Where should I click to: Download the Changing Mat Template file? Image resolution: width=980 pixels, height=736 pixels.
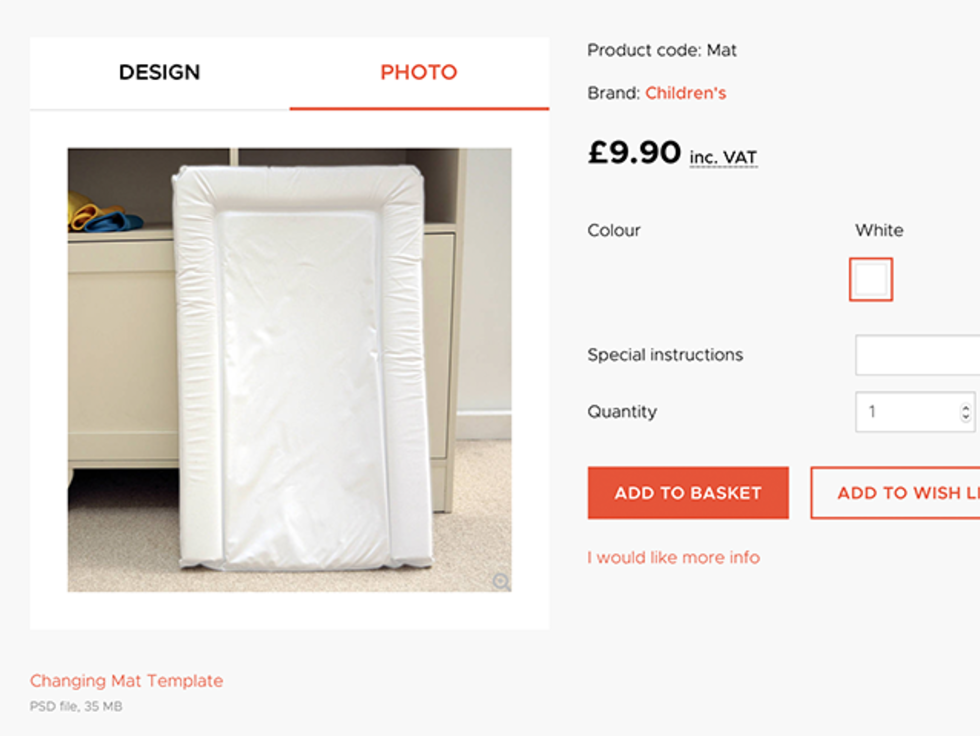126,681
